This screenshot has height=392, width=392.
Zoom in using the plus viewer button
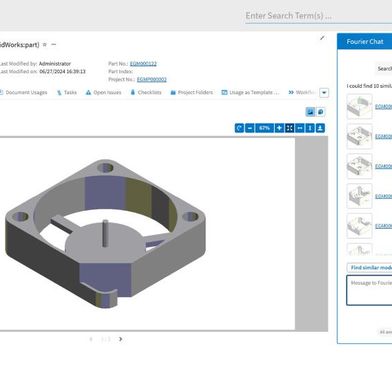(x=279, y=128)
